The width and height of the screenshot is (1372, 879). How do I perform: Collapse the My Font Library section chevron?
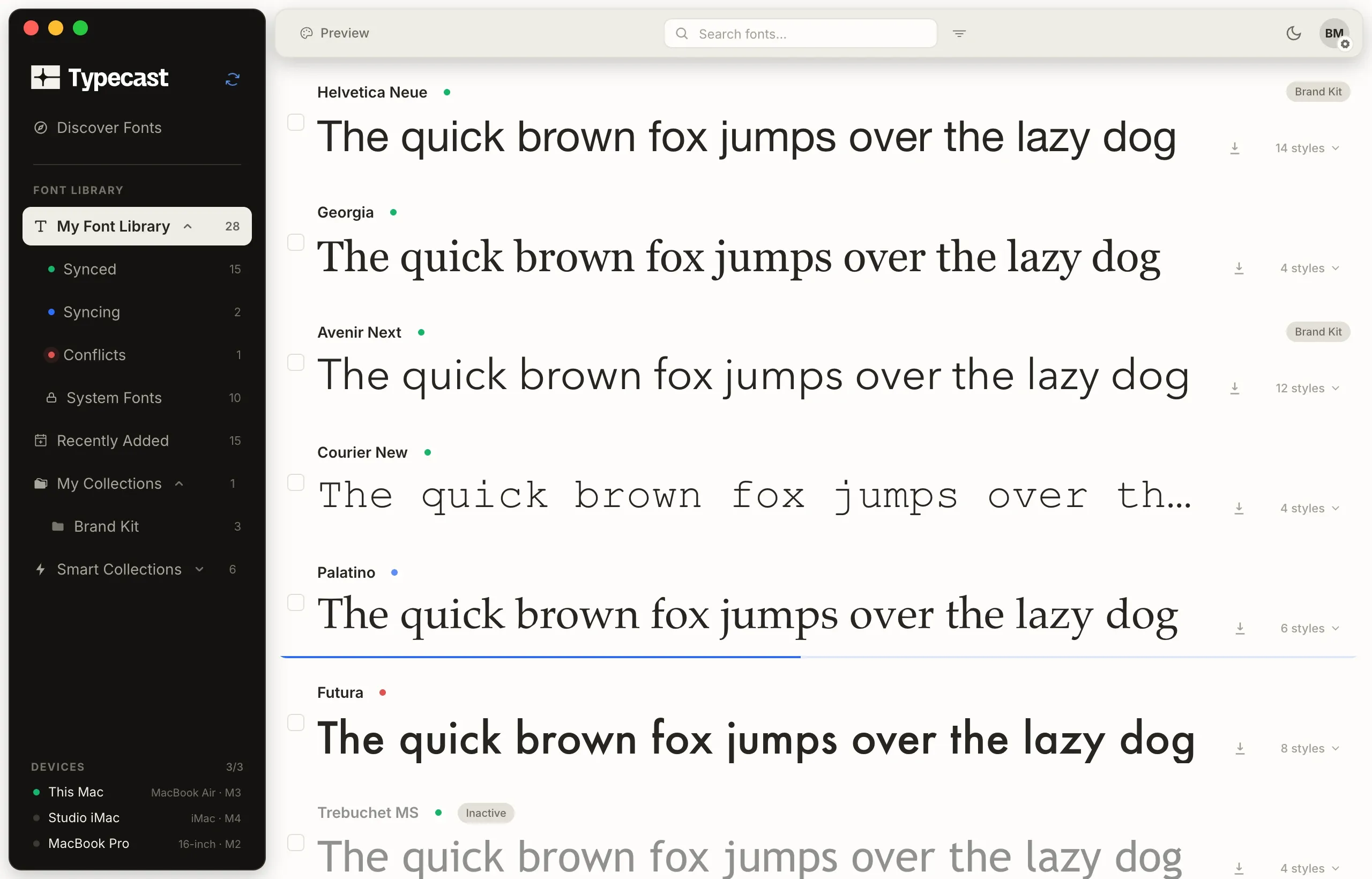tap(187, 226)
